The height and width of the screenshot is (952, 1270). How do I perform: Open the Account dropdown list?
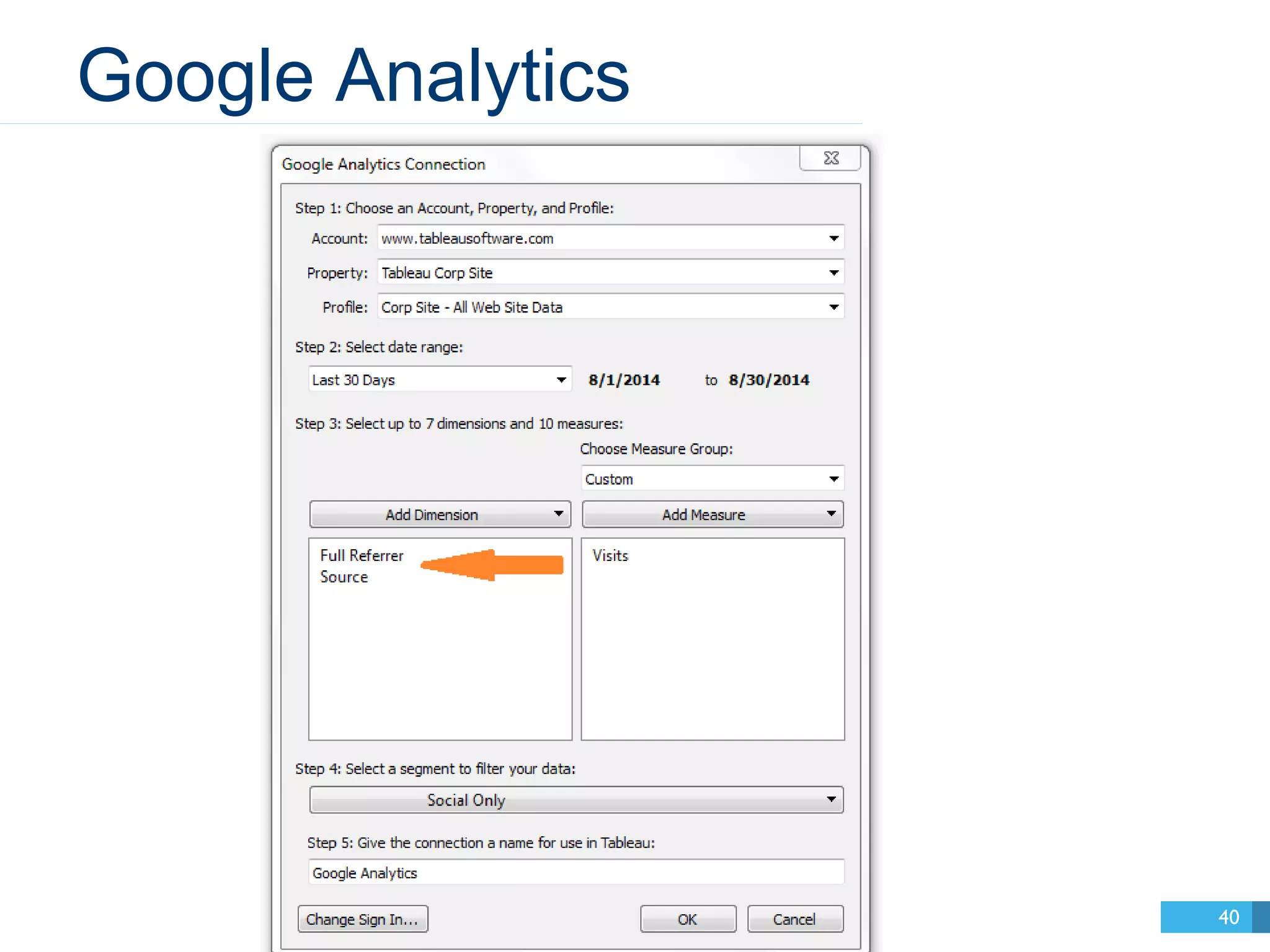611,238
